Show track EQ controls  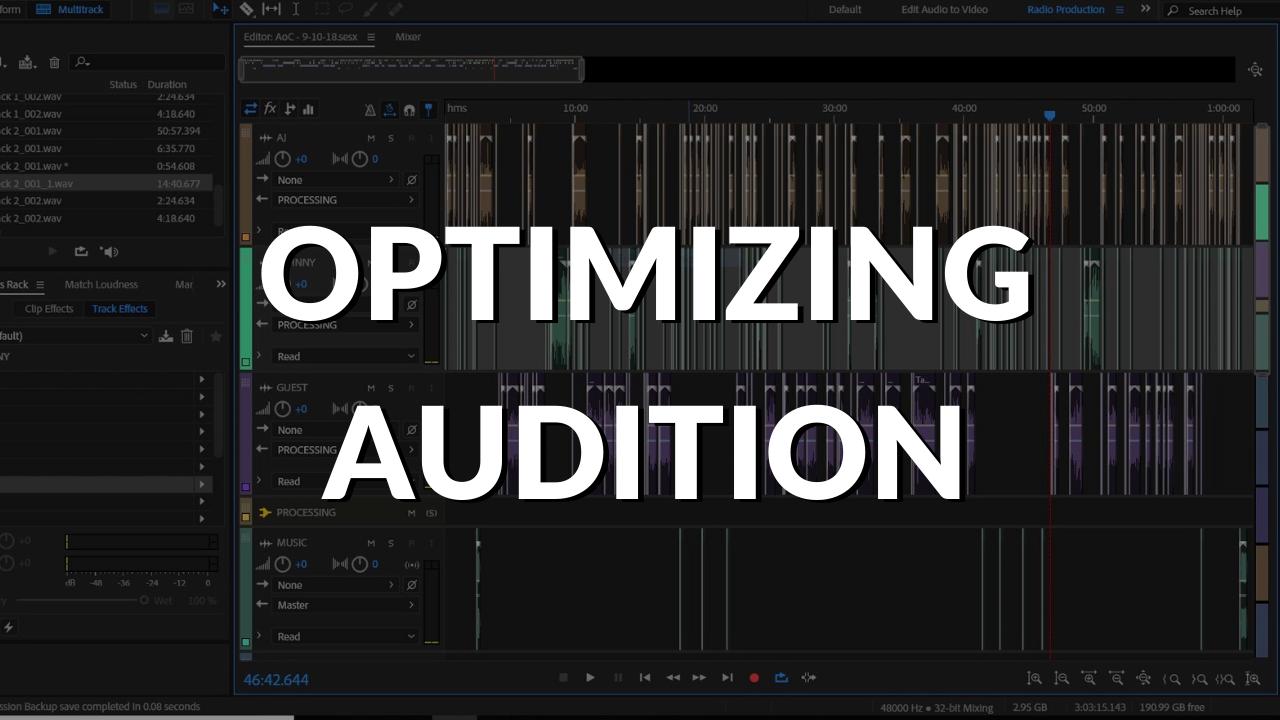tap(308, 109)
